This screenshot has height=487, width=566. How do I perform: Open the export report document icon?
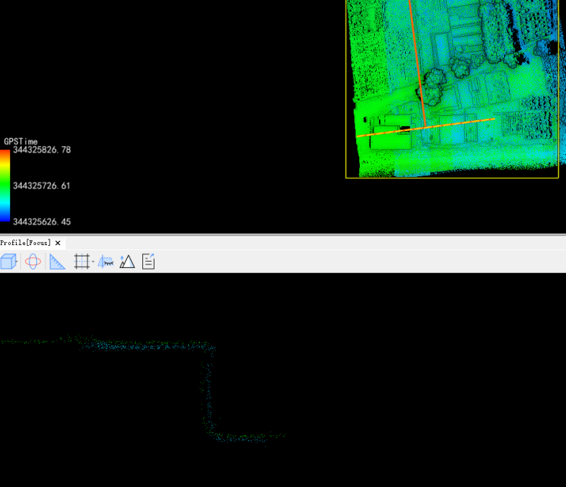pyautogui.click(x=148, y=261)
